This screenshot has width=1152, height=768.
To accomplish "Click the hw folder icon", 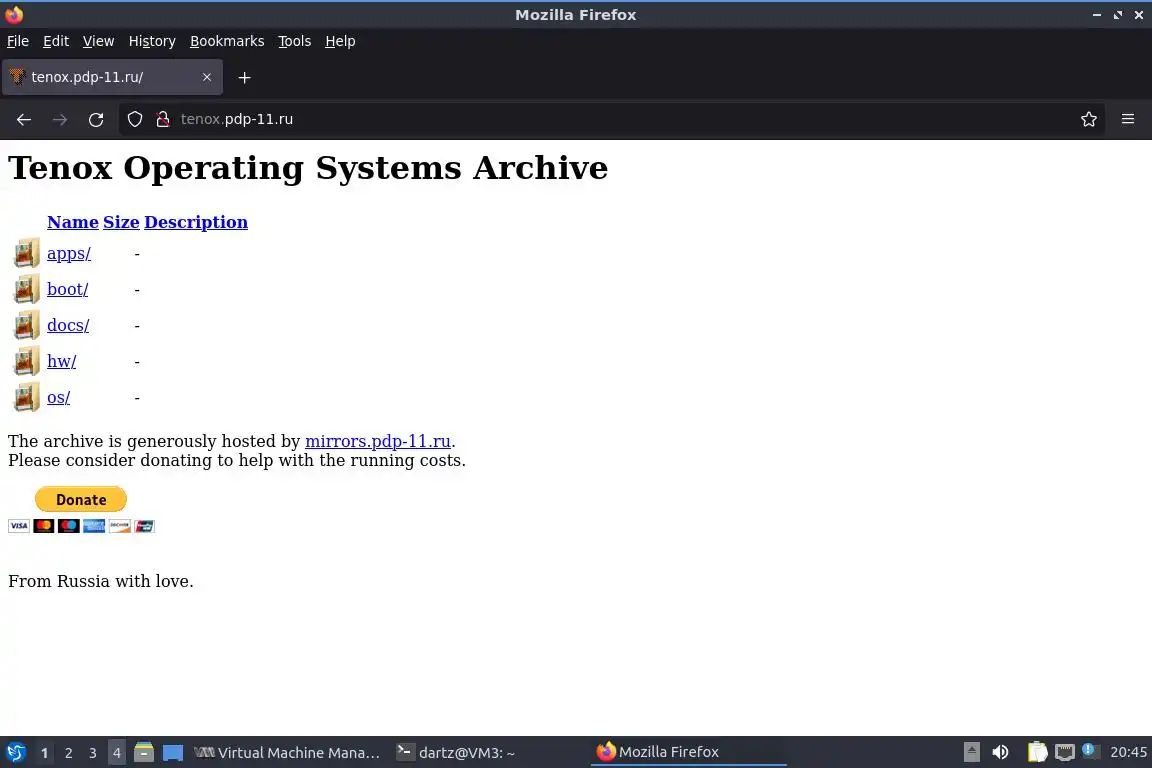I will (x=26, y=361).
